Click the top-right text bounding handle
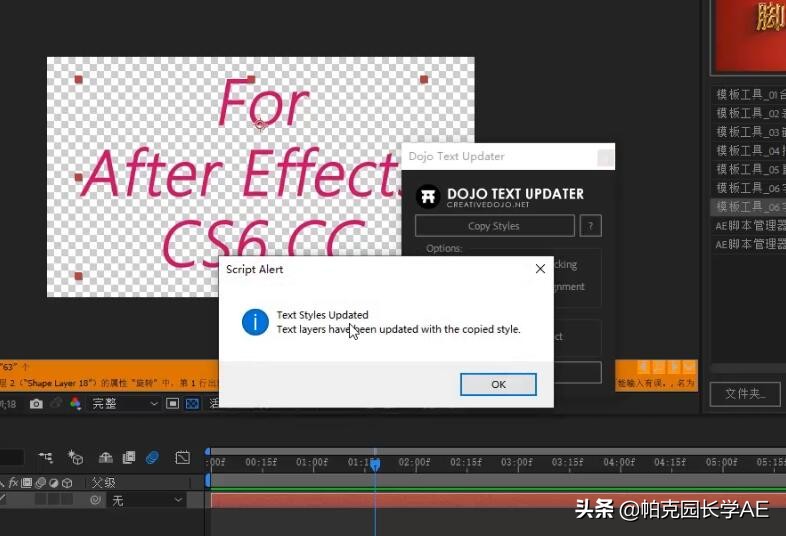786x536 pixels. point(424,79)
